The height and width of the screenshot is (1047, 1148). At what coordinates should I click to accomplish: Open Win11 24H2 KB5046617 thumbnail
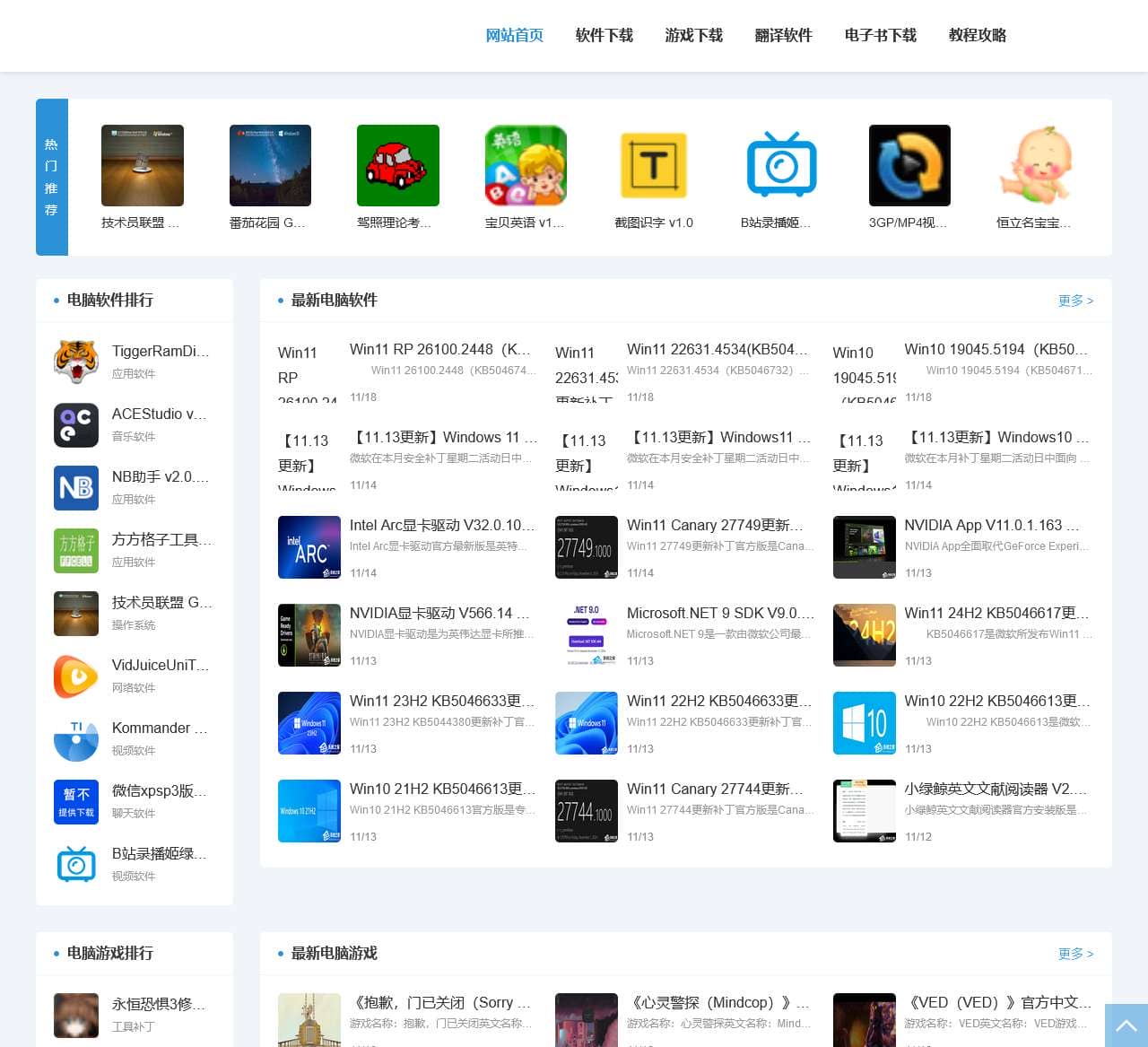click(x=865, y=635)
